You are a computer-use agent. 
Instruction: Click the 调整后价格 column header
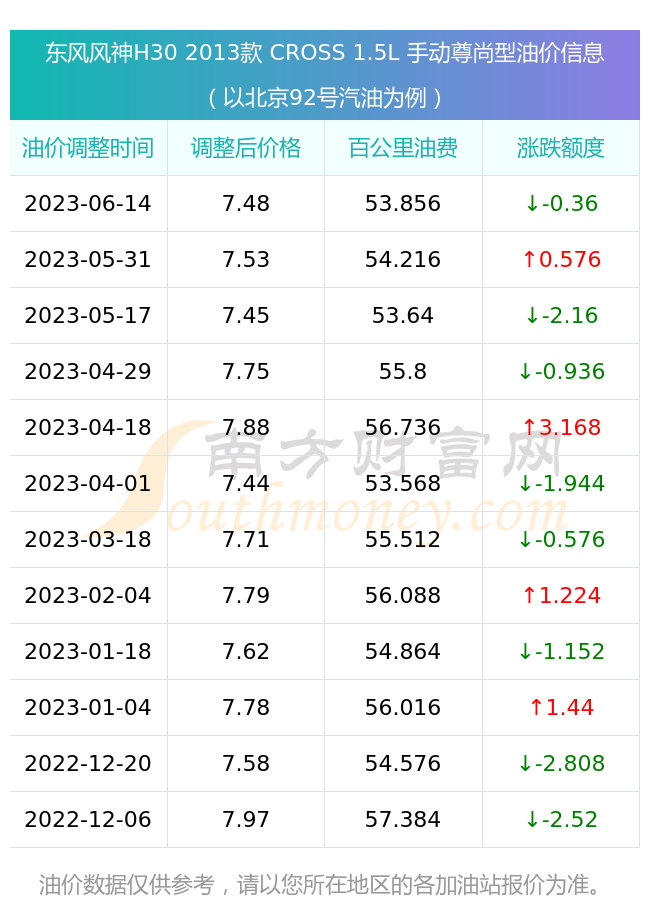(246, 148)
